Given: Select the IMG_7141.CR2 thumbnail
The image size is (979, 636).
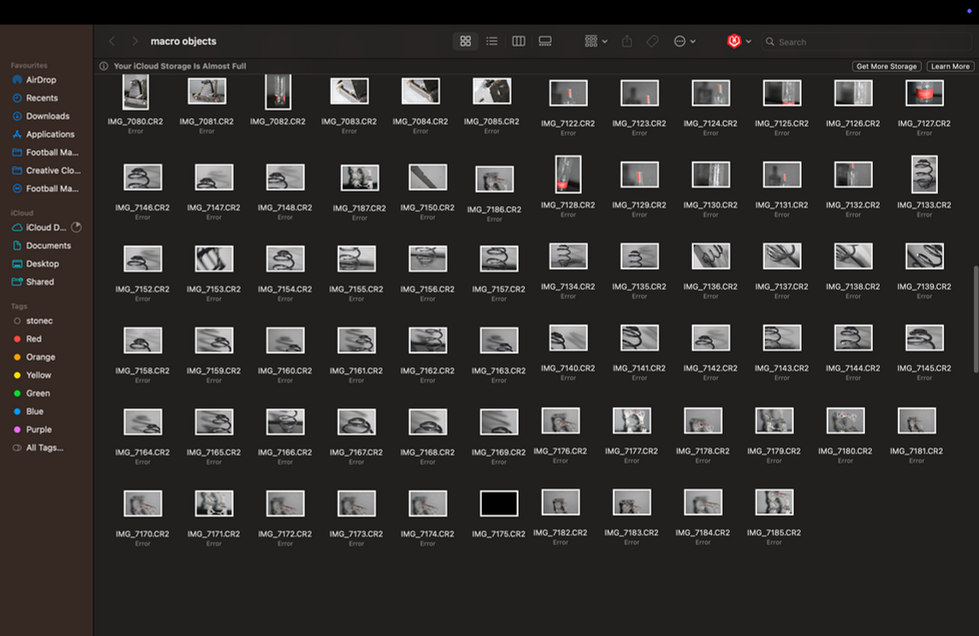Looking at the screenshot, I should [x=639, y=338].
